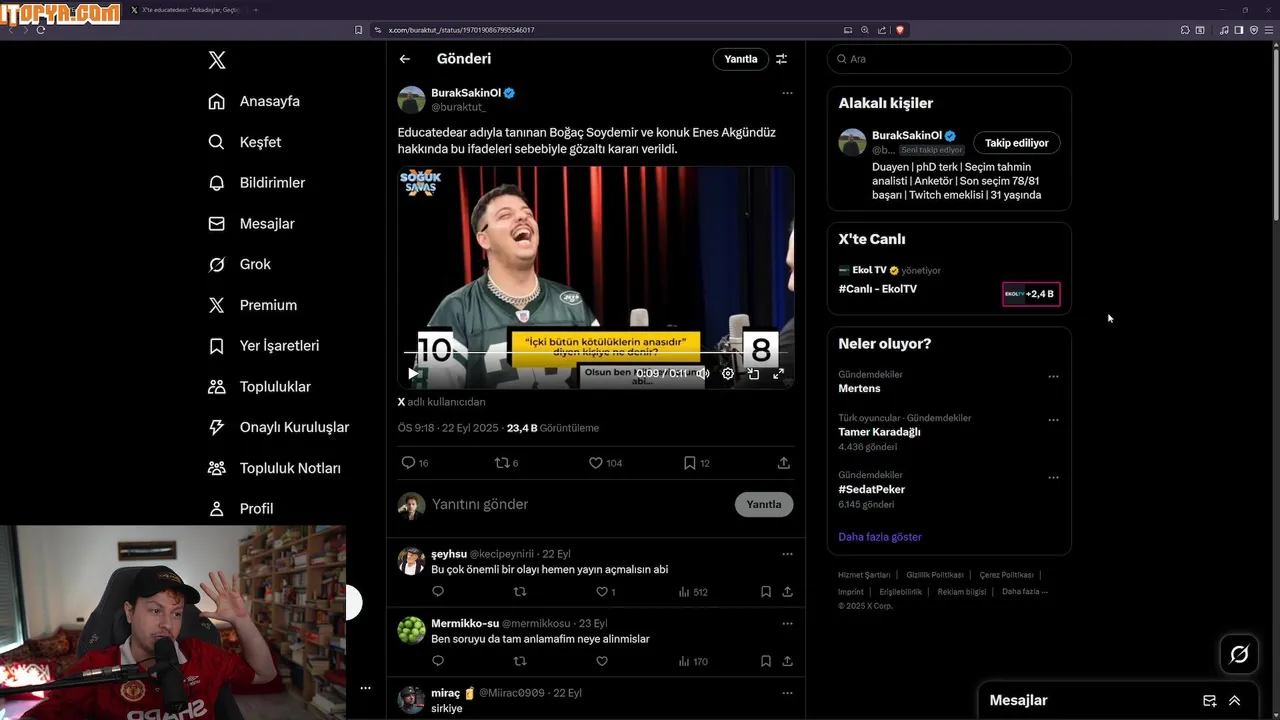Play the embedded video

[413, 373]
